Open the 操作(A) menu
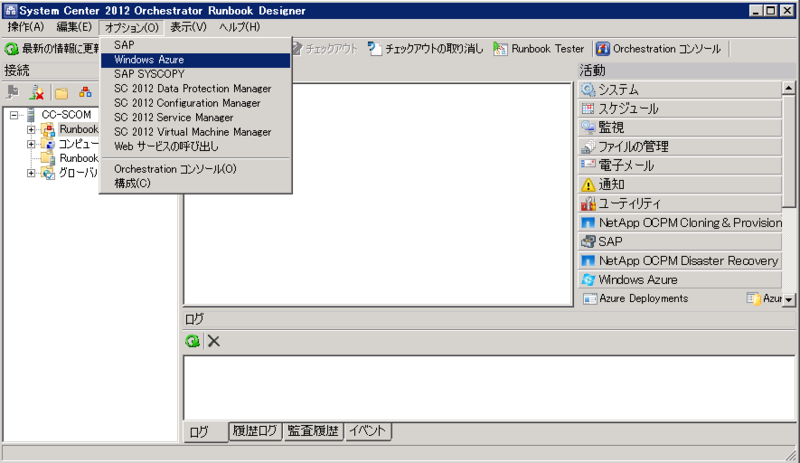 26,27
